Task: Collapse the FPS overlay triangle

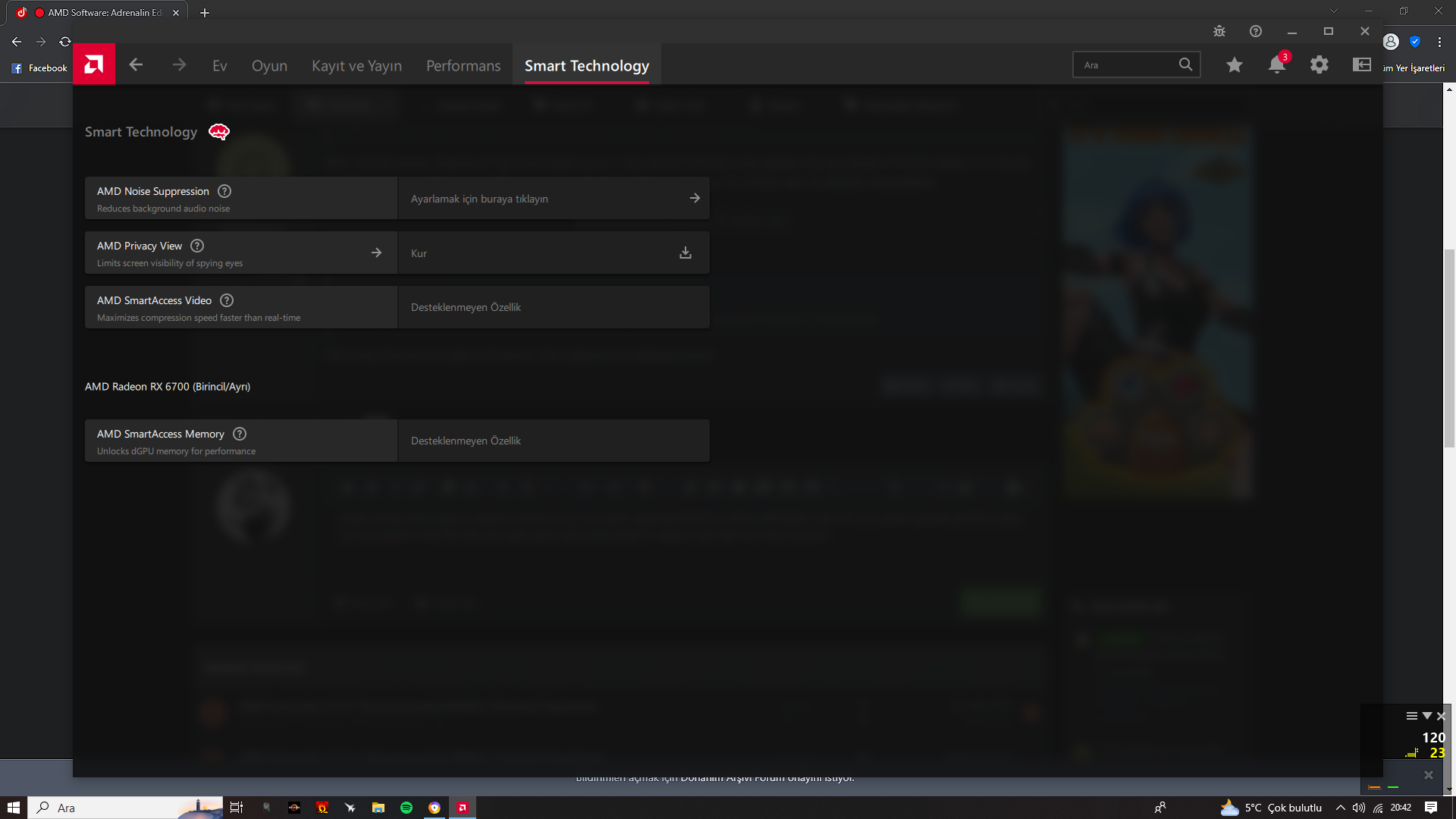Action: pos(1427,716)
